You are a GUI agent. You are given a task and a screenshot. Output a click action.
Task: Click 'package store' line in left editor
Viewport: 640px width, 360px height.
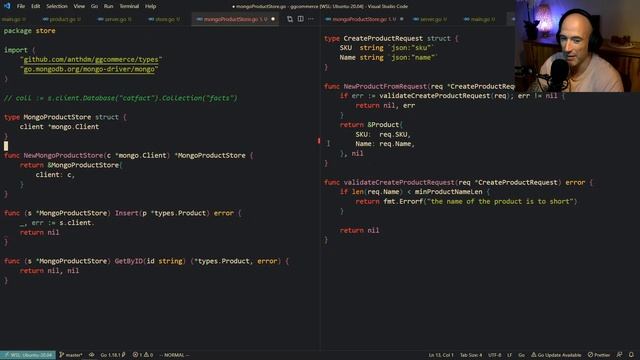click(x=29, y=31)
